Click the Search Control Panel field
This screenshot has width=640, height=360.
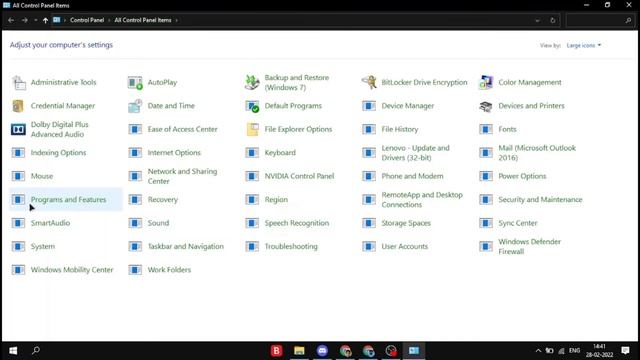[600, 20]
